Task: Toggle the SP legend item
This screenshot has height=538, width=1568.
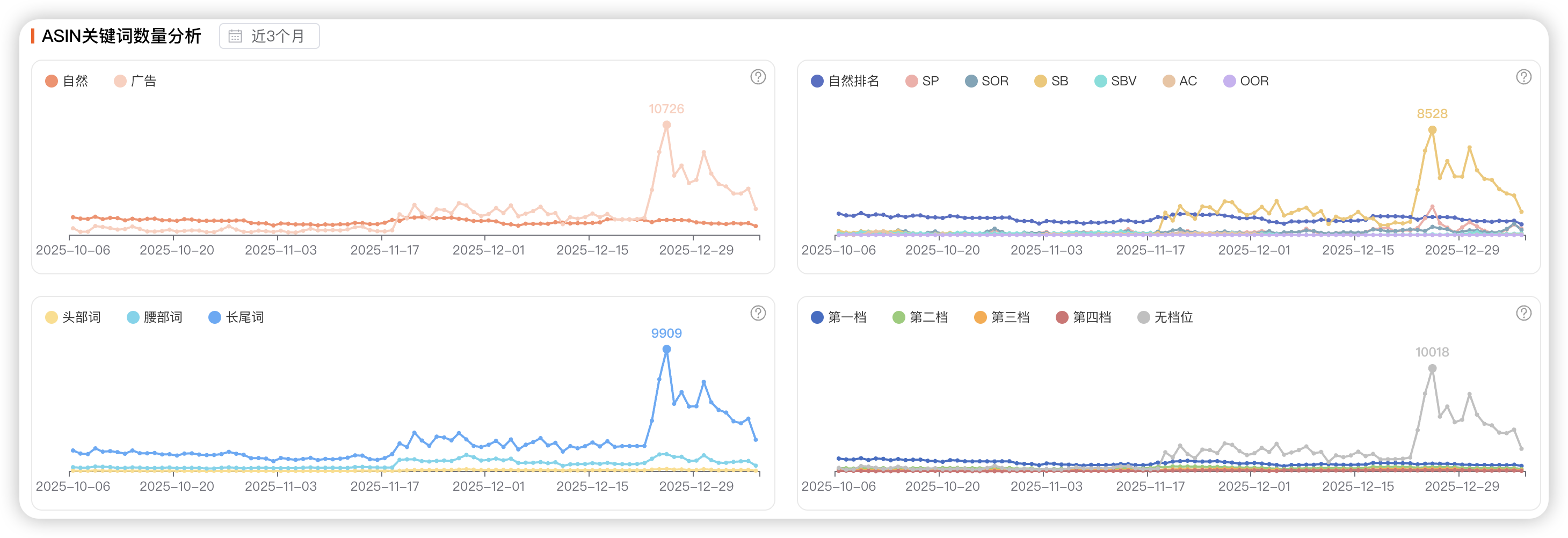Action: (922, 81)
